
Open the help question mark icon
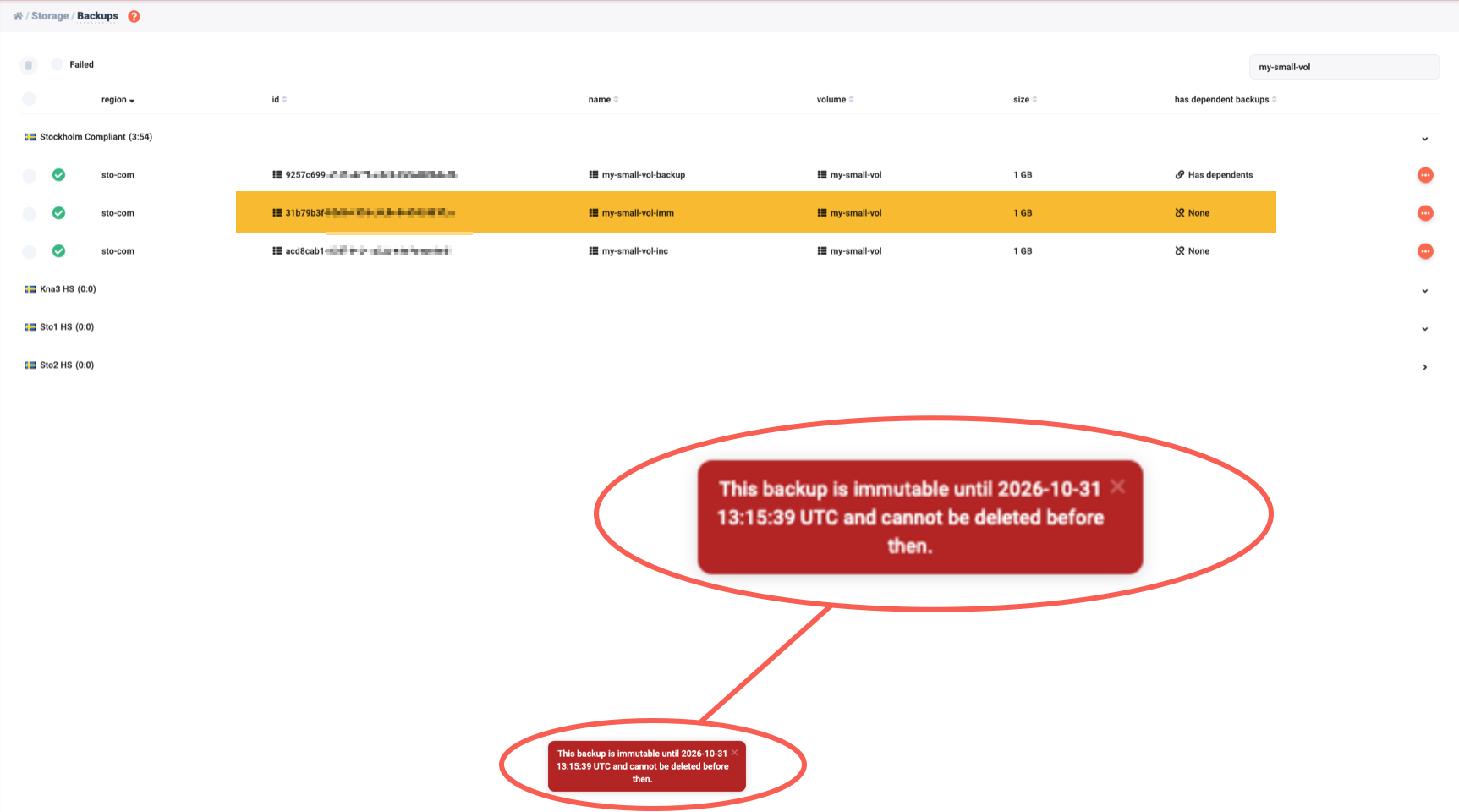pyautogui.click(x=134, y=16)
